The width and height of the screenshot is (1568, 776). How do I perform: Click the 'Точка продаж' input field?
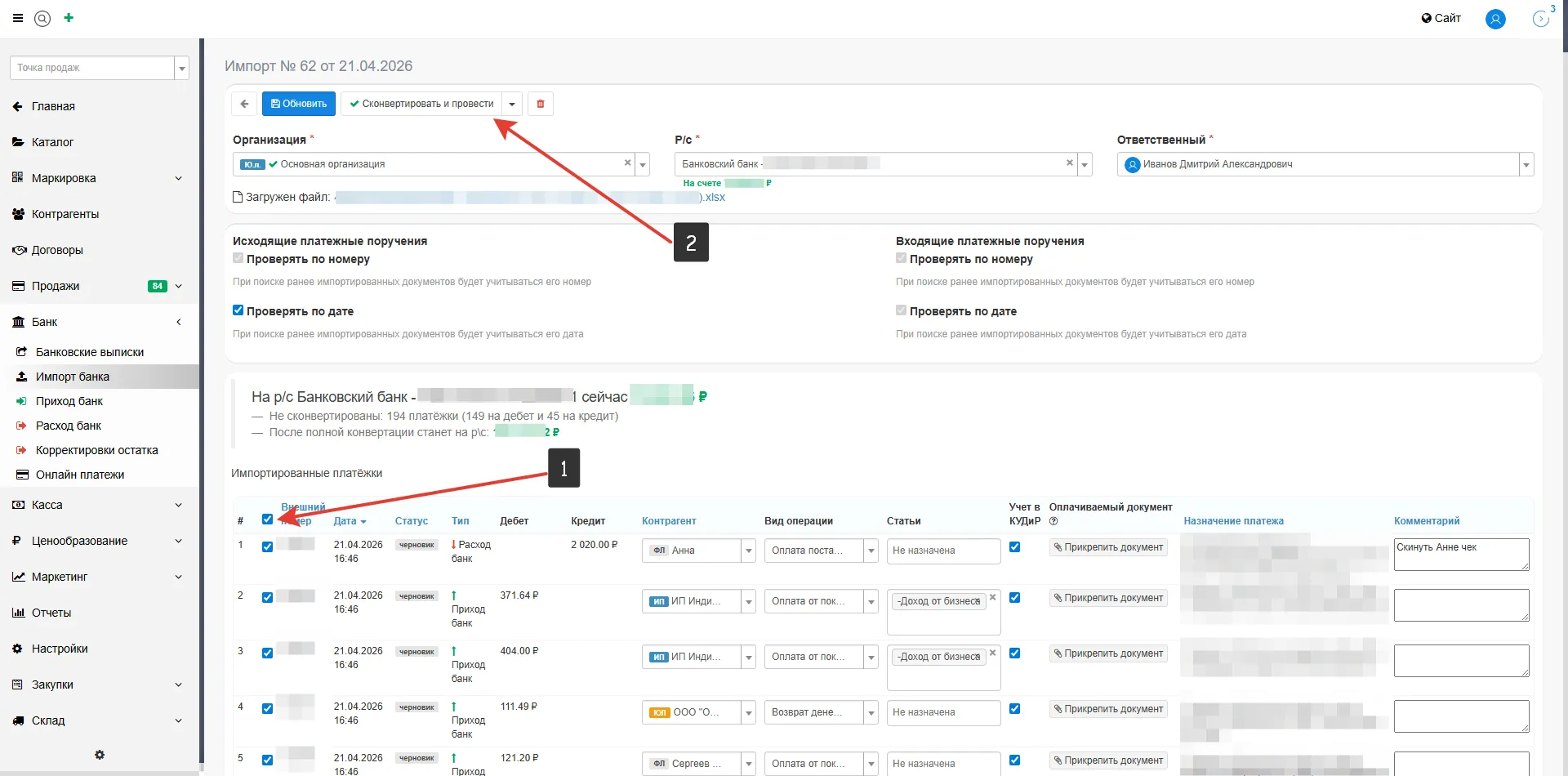coord(92,68)
